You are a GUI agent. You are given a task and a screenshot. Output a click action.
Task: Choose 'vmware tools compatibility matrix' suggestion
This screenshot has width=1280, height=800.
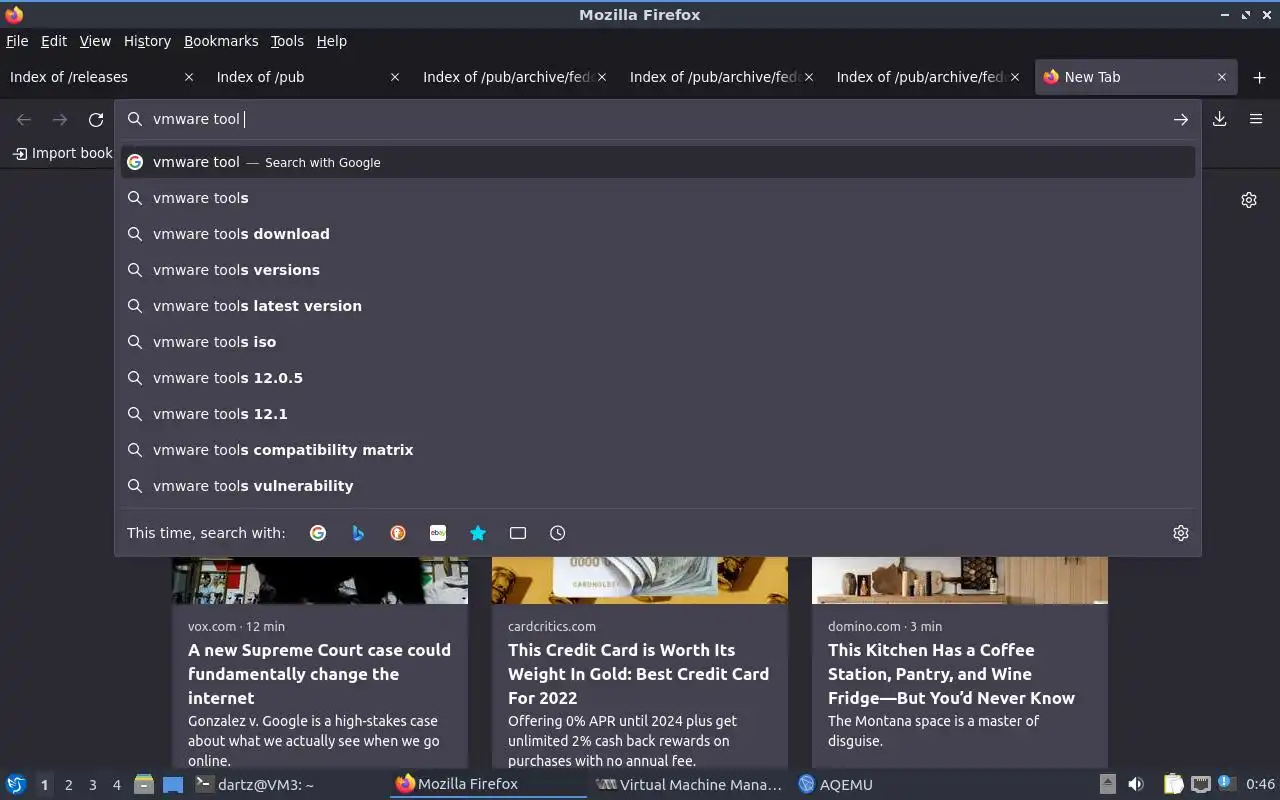click(x=658, y=450)
